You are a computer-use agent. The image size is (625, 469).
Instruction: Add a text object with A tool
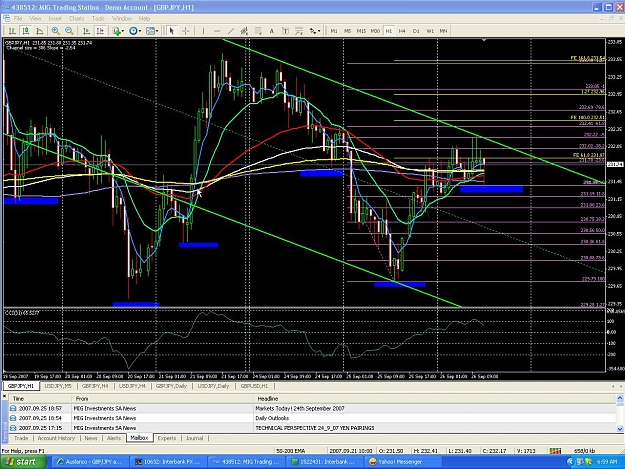click(x=272, y=31)
